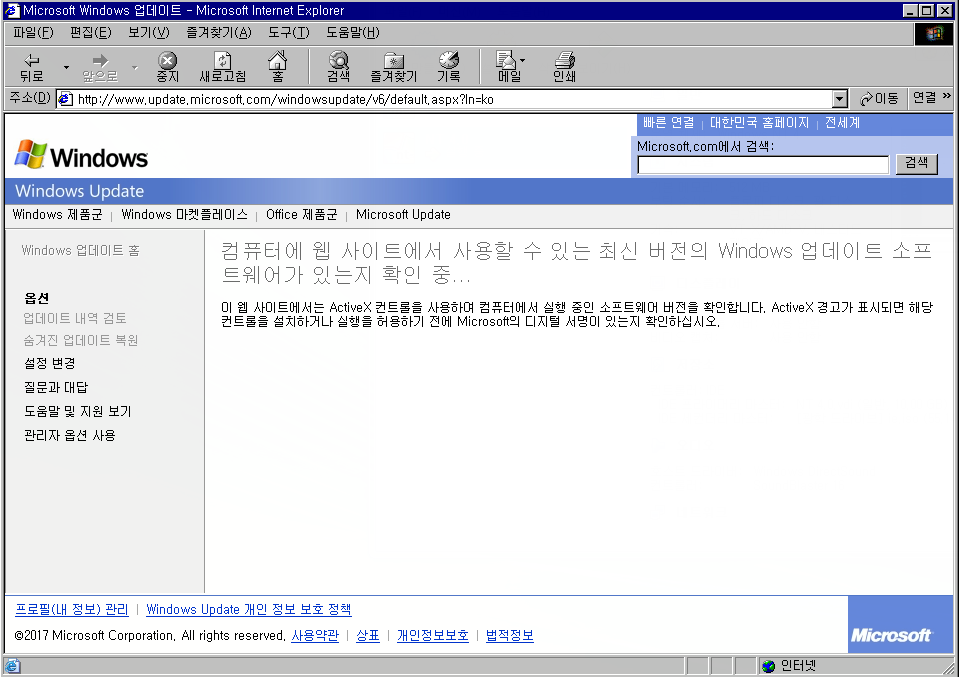
Task: Click the Microsoft logo in footer
Action: (x=890, y=635)
